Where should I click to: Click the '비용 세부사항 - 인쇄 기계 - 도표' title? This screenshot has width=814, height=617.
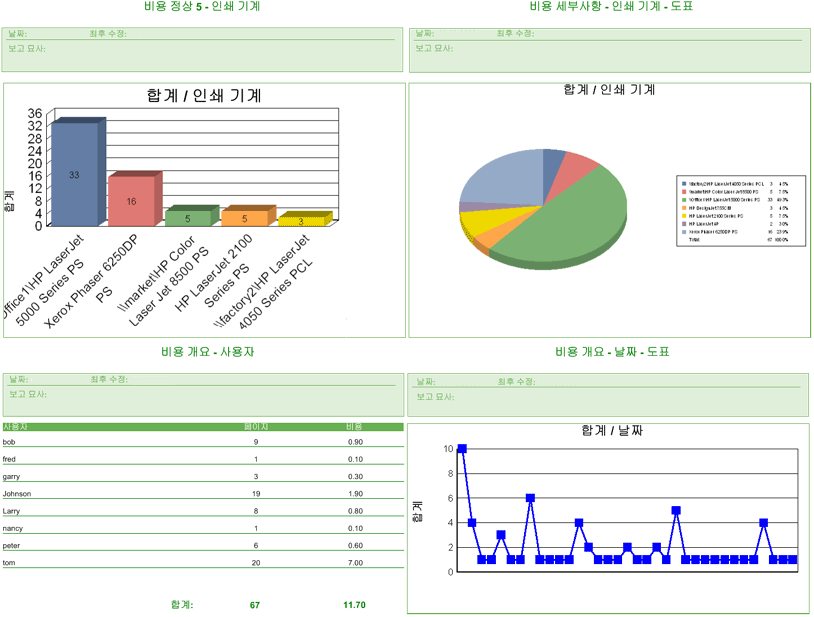tap(611, 6)
